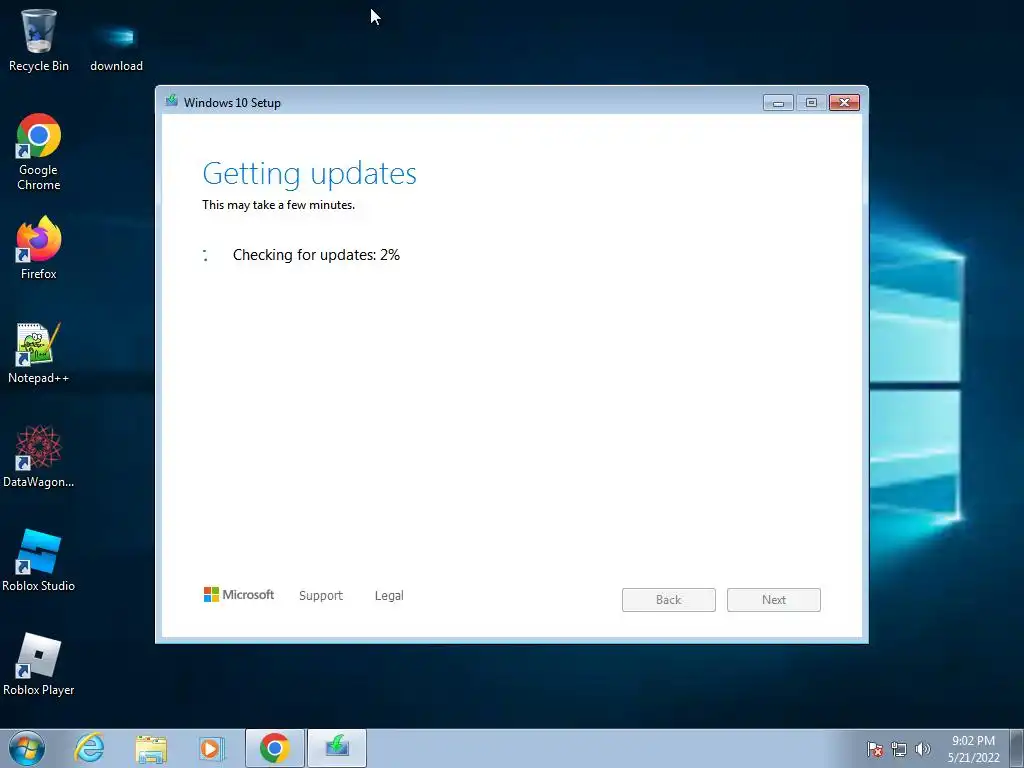Viewport: 1024px width, 768px height.
Task: Click the Microsoft logo in setup window
Action: click(x=239, y=595)
